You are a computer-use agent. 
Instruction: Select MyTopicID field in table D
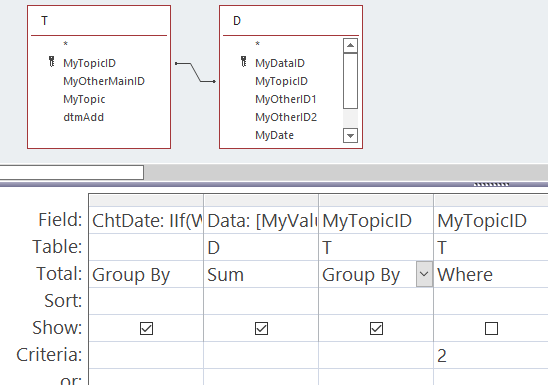[281, 81]
